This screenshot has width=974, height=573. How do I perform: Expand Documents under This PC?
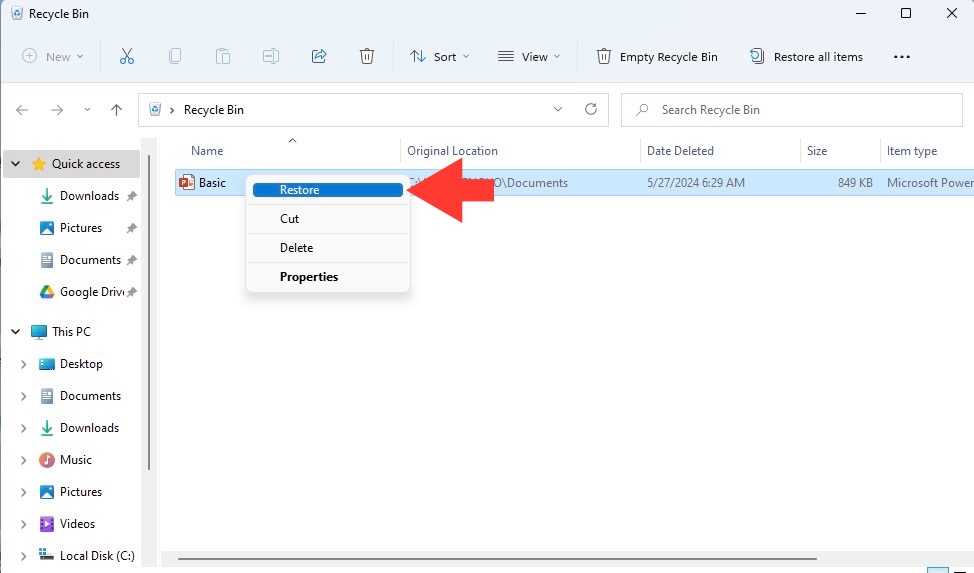24,396
